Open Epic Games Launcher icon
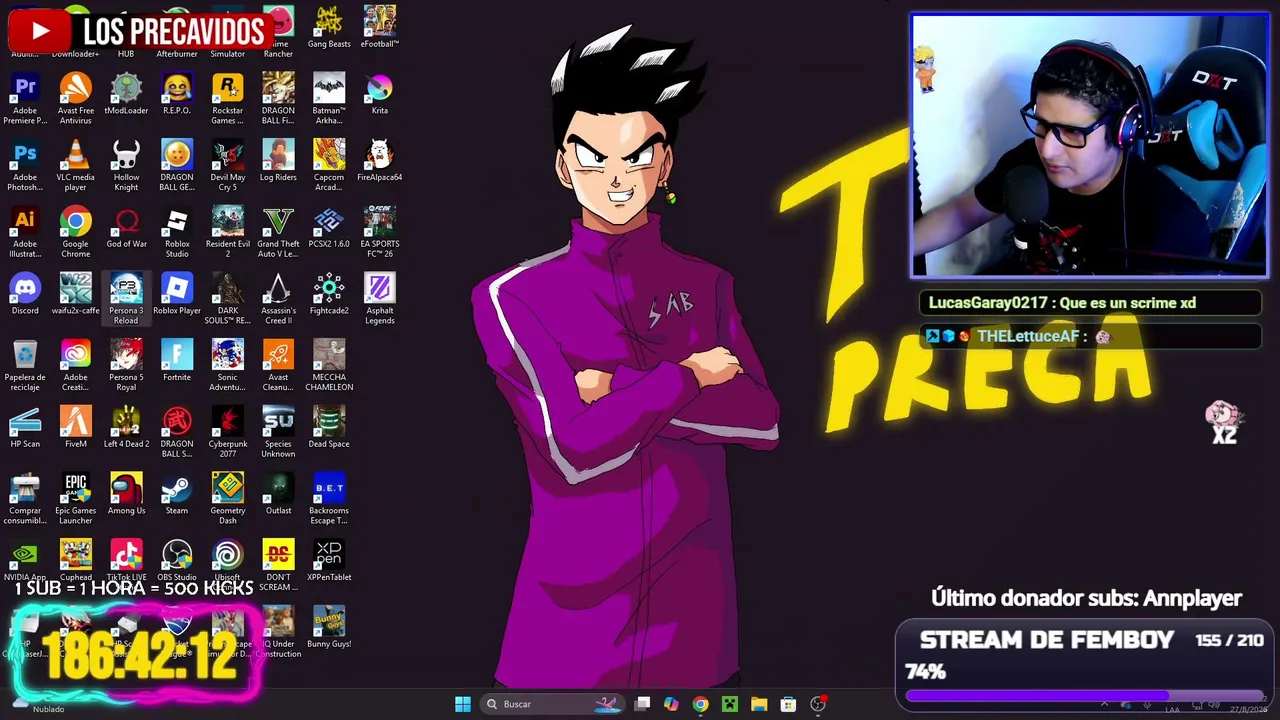 coord(75,500)
